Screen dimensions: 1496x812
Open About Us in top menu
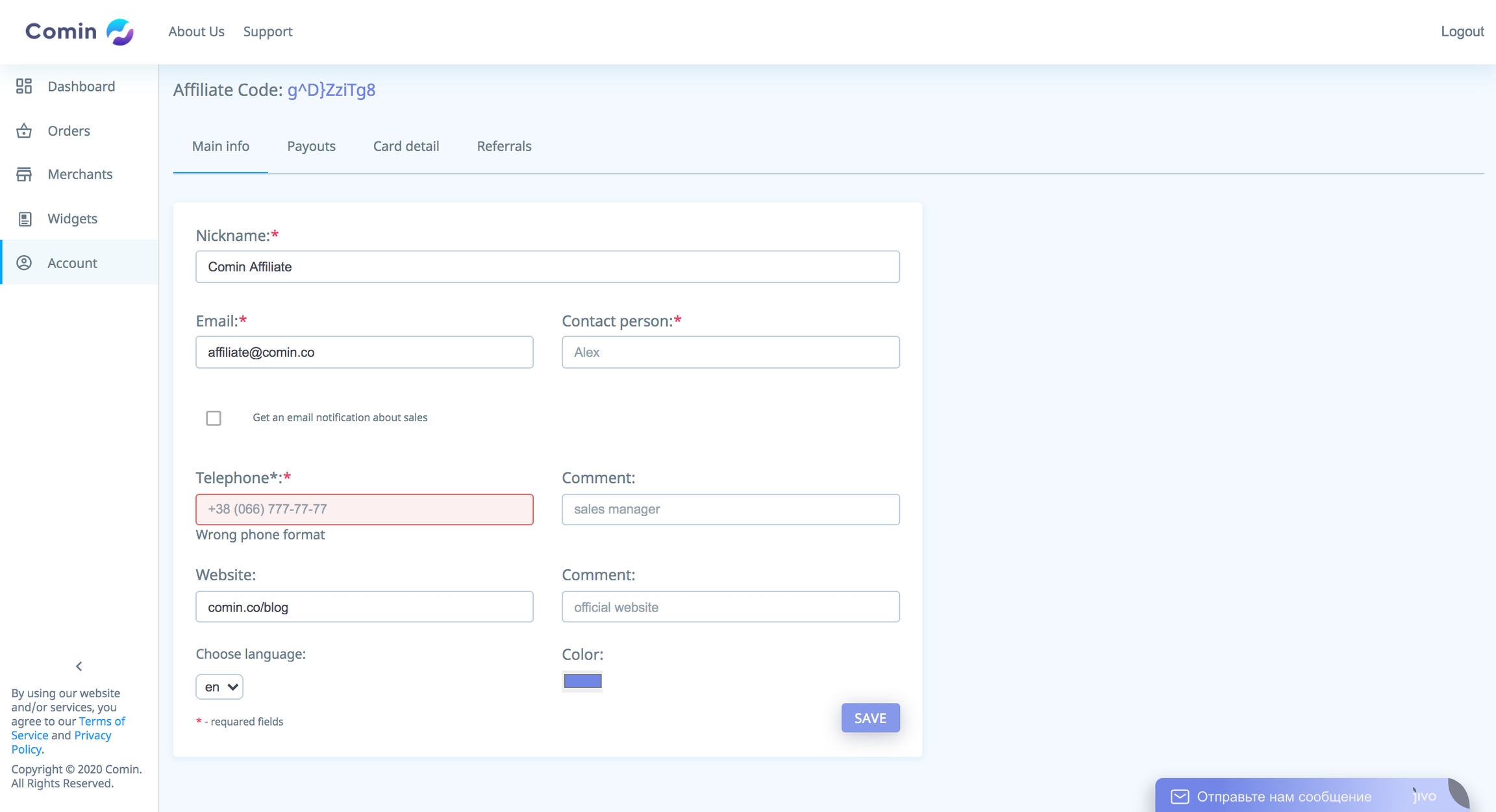[x=196, y=31]
